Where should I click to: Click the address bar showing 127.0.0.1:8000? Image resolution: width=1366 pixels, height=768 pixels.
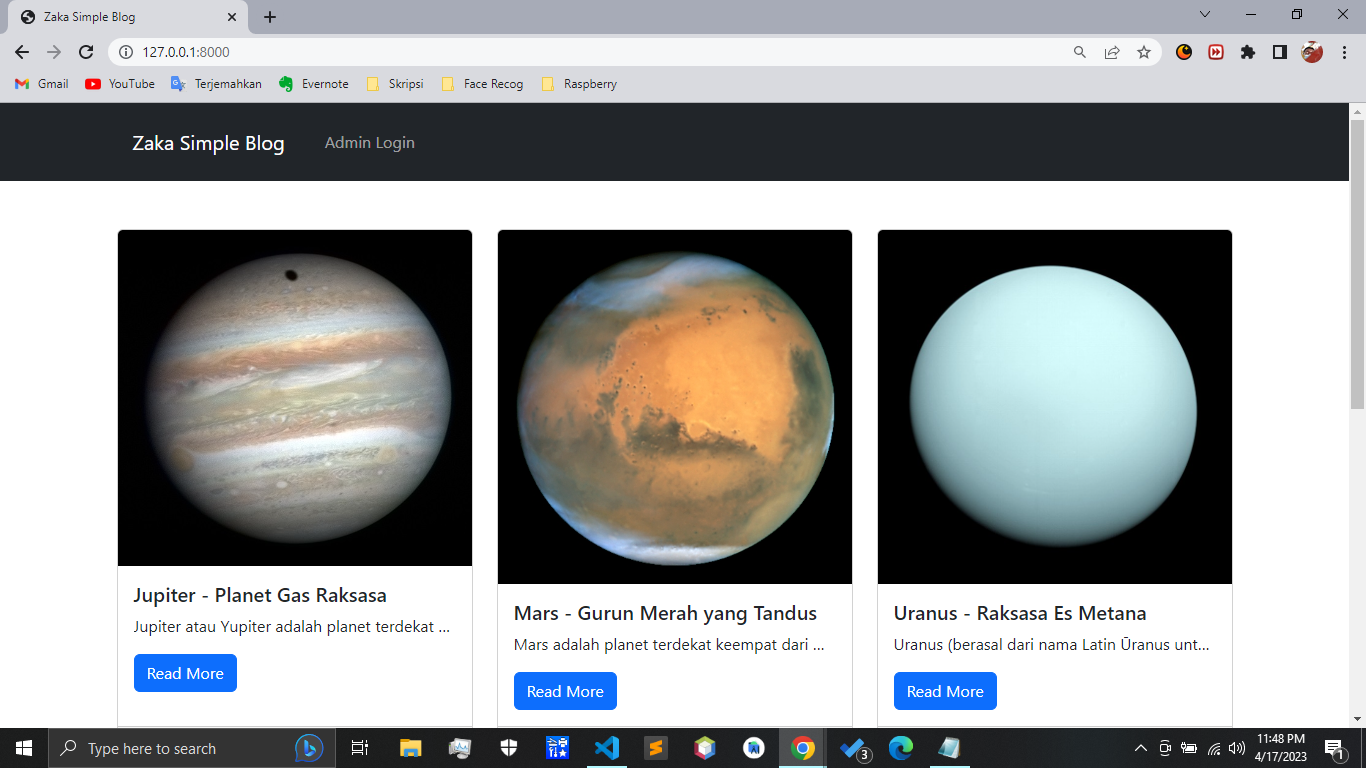point(600,52)
